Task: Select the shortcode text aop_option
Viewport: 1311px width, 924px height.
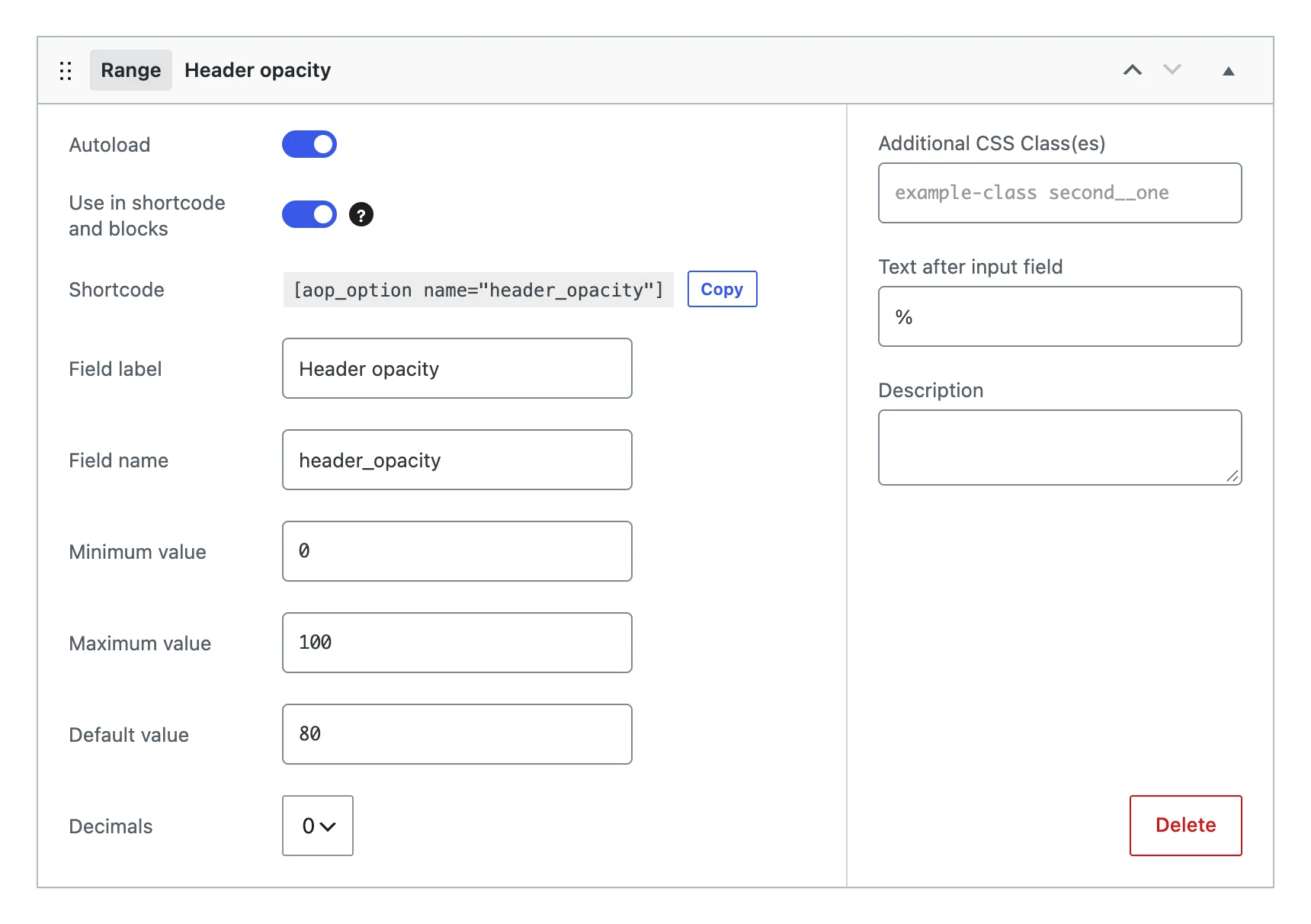Action: point(479,290)
